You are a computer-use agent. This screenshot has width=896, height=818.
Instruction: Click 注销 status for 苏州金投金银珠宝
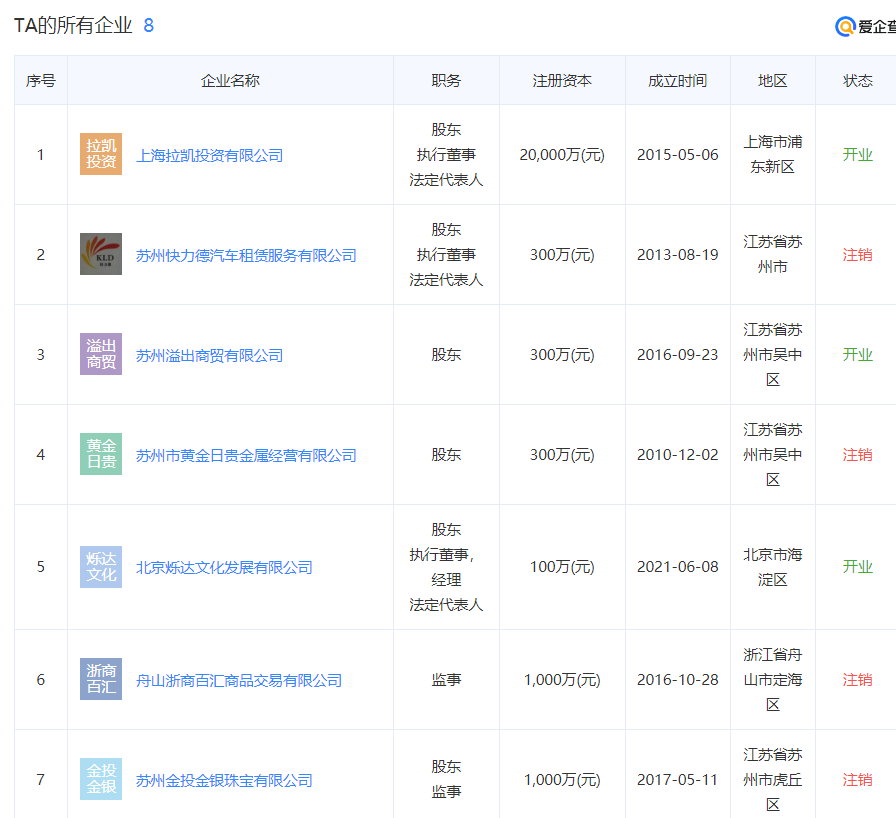coord(858,780)
